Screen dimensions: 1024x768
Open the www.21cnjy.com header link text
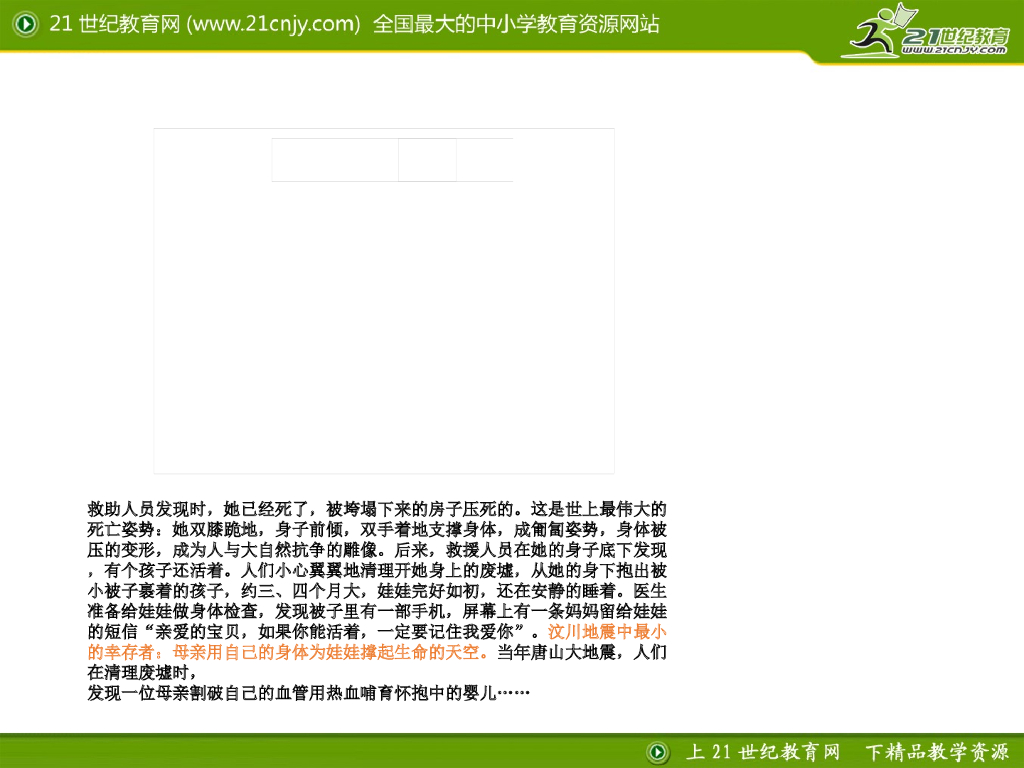click(x=273, y=24)
